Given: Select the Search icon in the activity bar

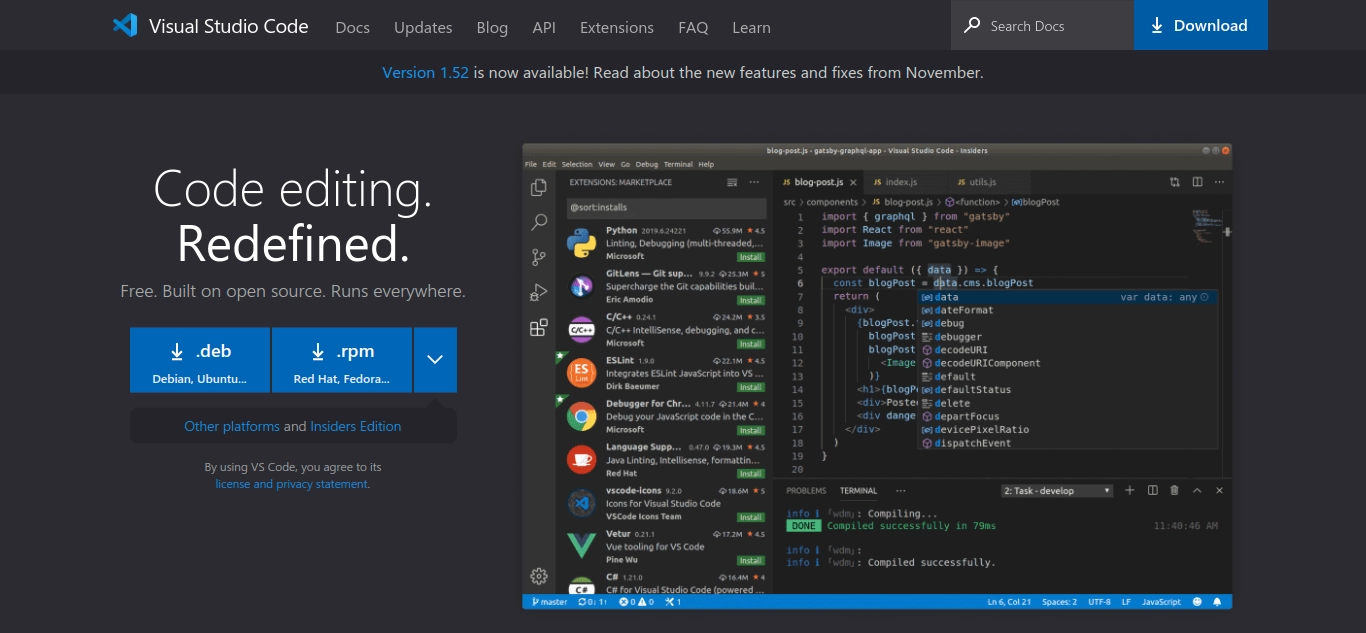Looking at the screenshot, I should [x=539, y=222].
